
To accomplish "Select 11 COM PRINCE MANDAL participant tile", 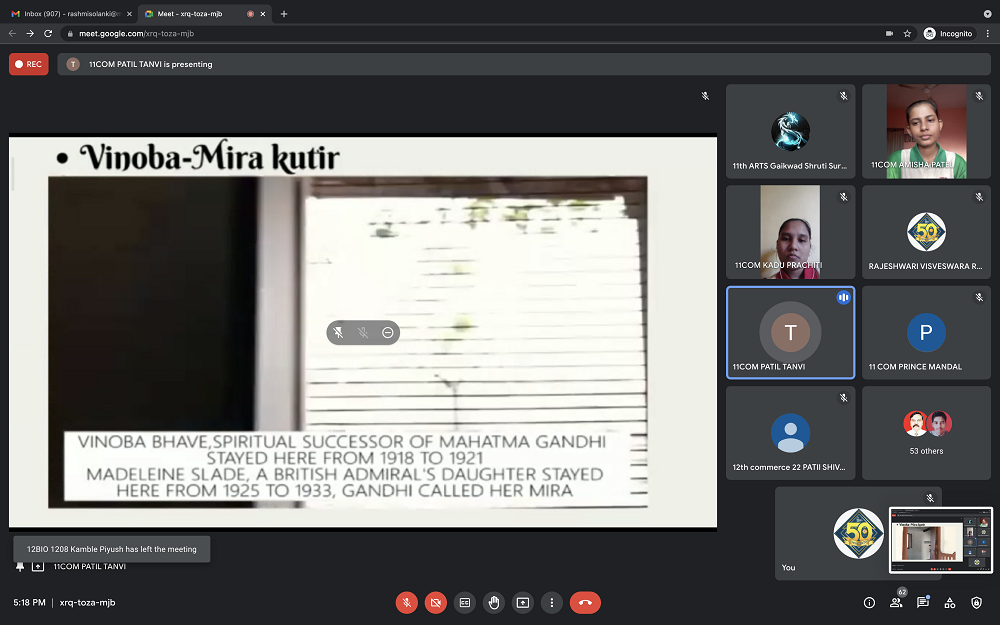I will click(926, 332).
